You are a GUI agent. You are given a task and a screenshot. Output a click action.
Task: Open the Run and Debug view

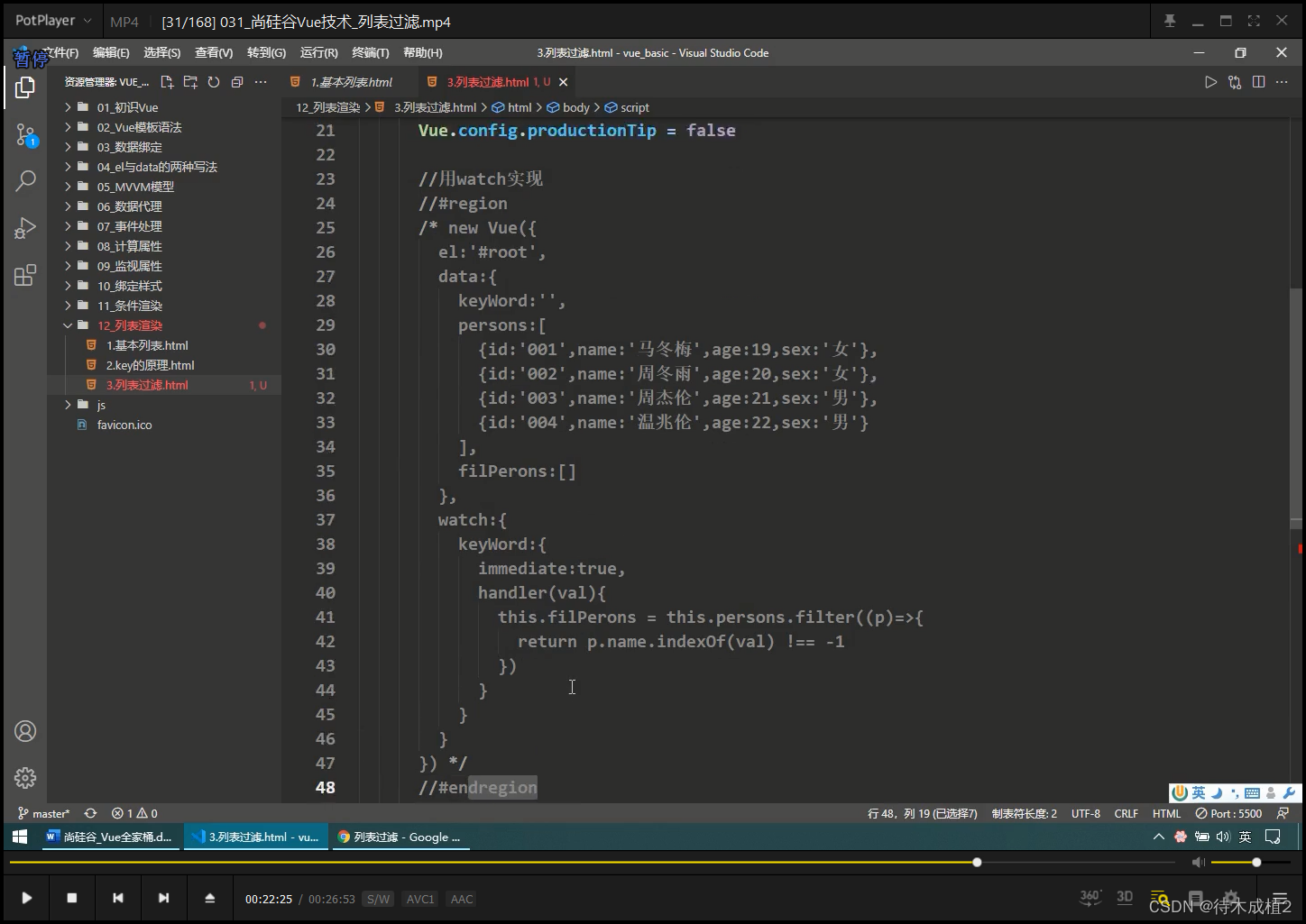25,227
